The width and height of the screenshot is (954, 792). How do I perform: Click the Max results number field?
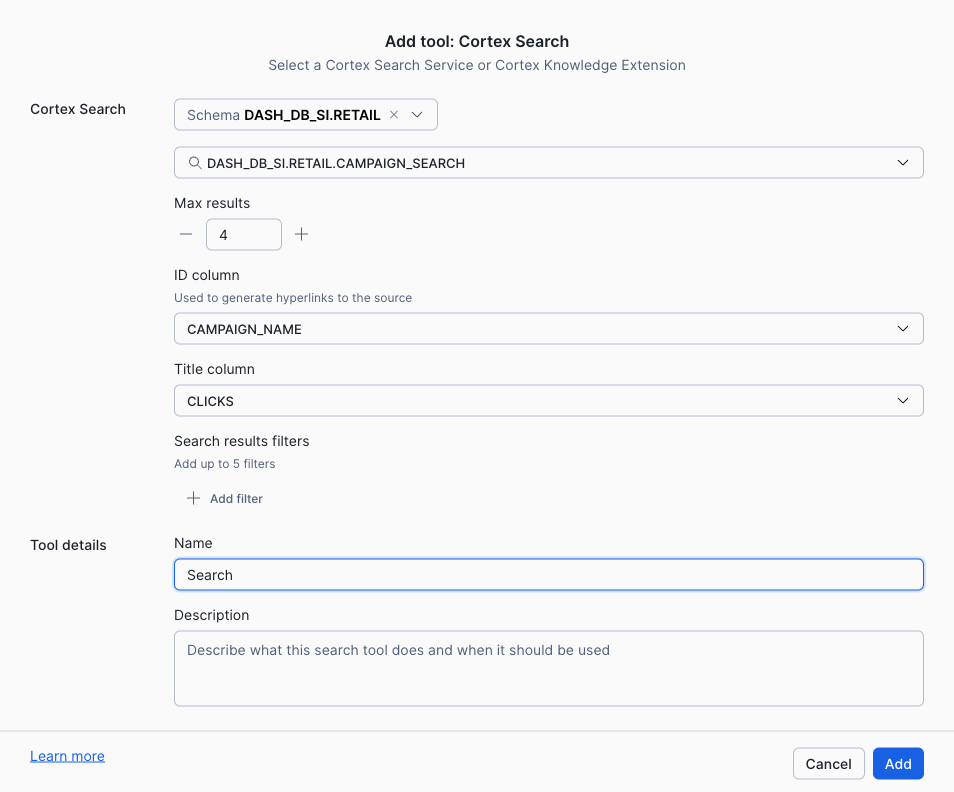point(243,234)
